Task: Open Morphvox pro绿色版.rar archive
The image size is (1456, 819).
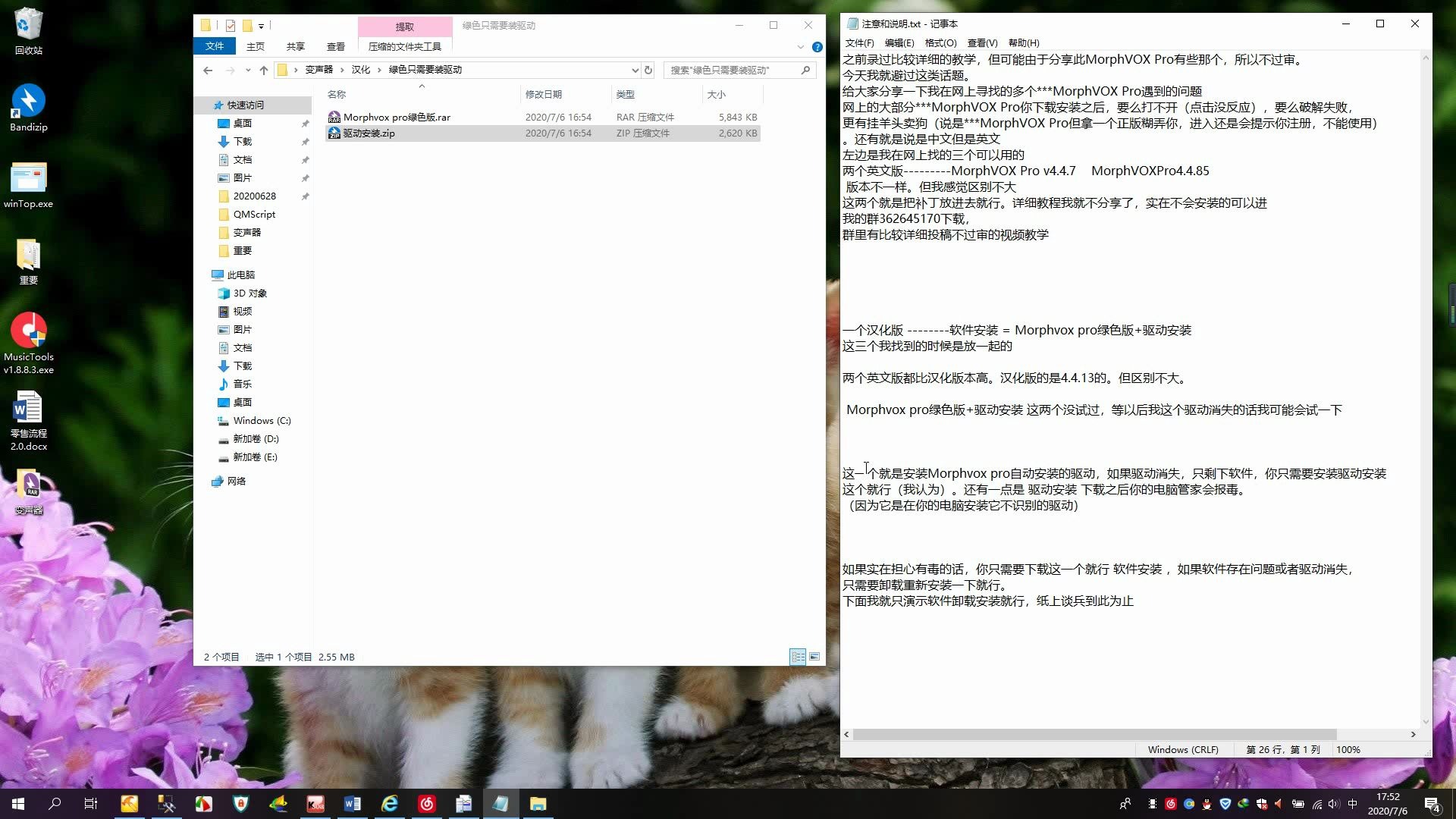Action: tap(397, 116)
